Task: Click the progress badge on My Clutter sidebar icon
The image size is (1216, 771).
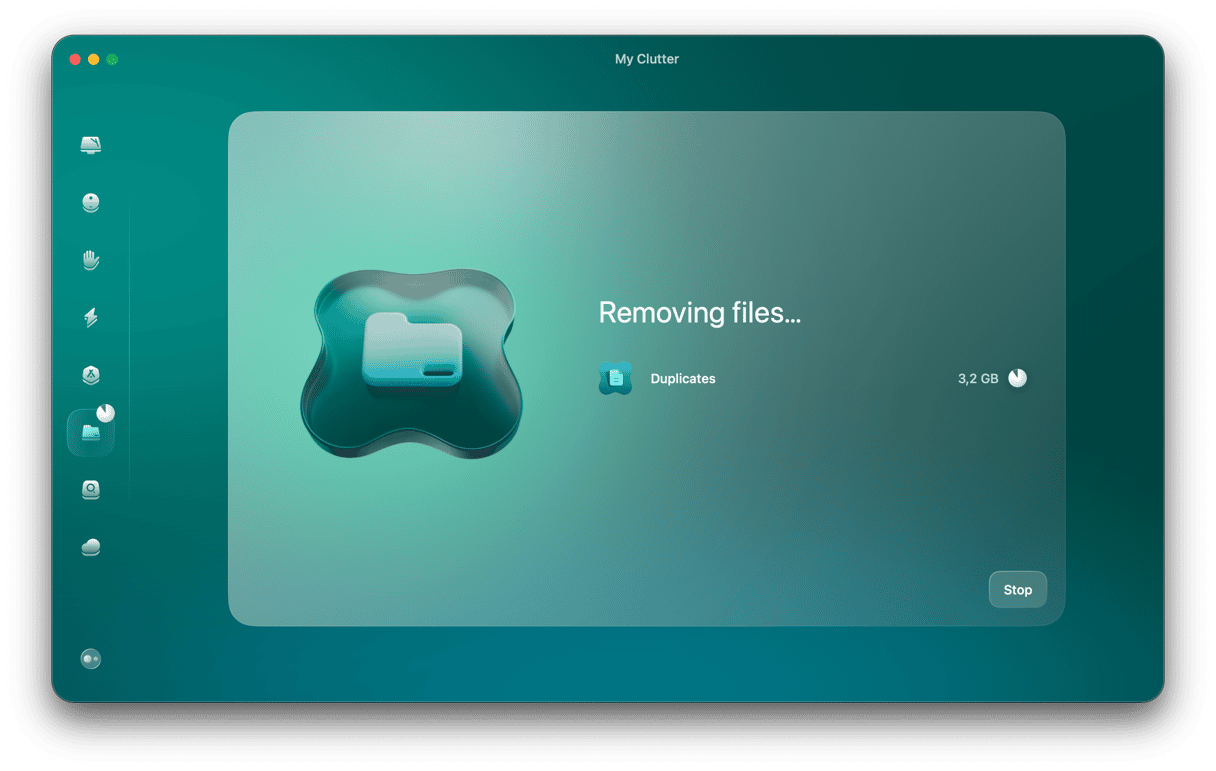Action: (105, 413)
